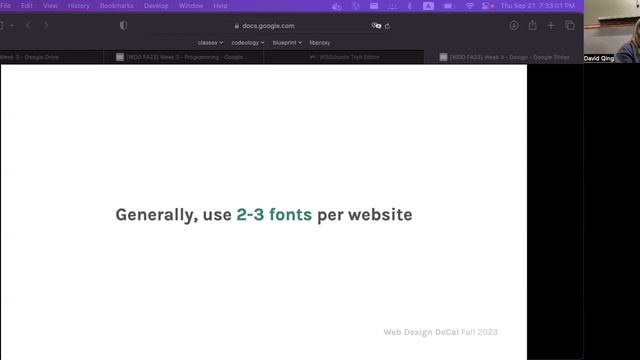Viewport: 640px width, 360px height.
Task: Open the Develop menu
Action: [156, 6]
